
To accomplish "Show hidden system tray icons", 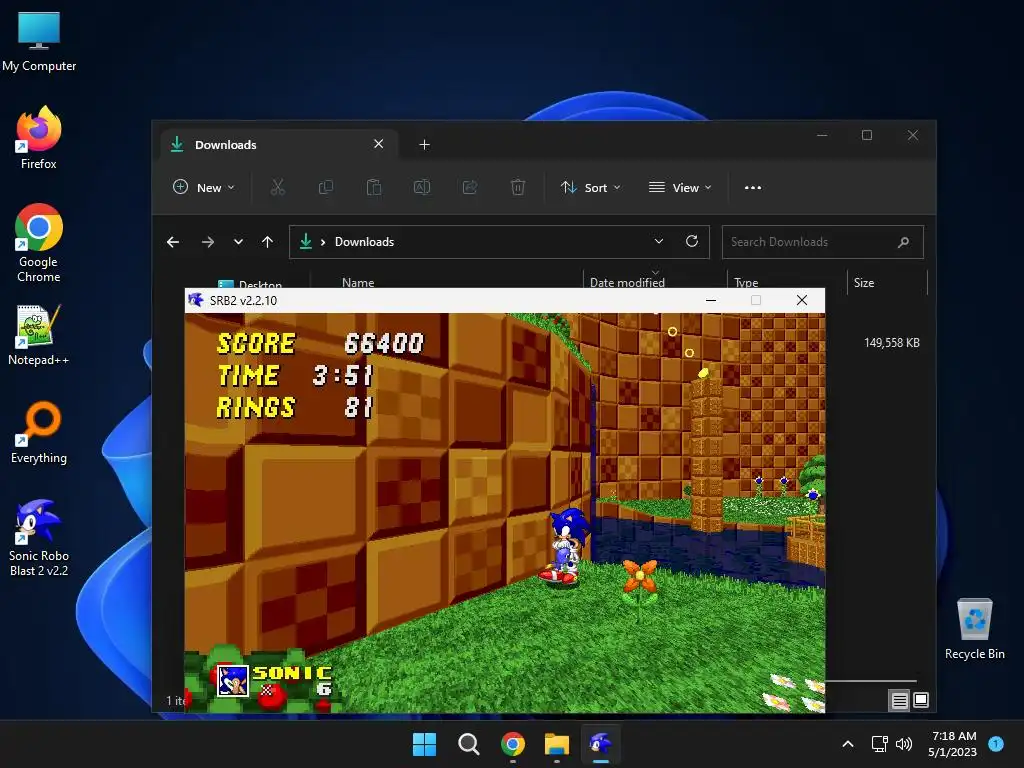I will point(848,744).
